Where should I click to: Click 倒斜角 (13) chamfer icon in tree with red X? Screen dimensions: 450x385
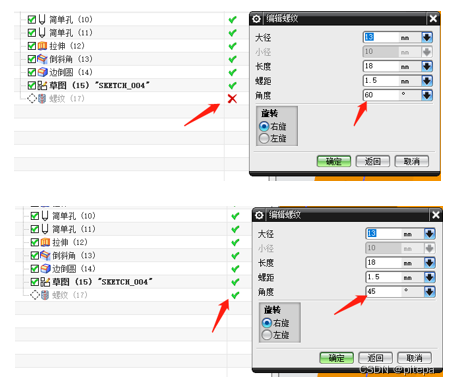[x=42, y=59]
